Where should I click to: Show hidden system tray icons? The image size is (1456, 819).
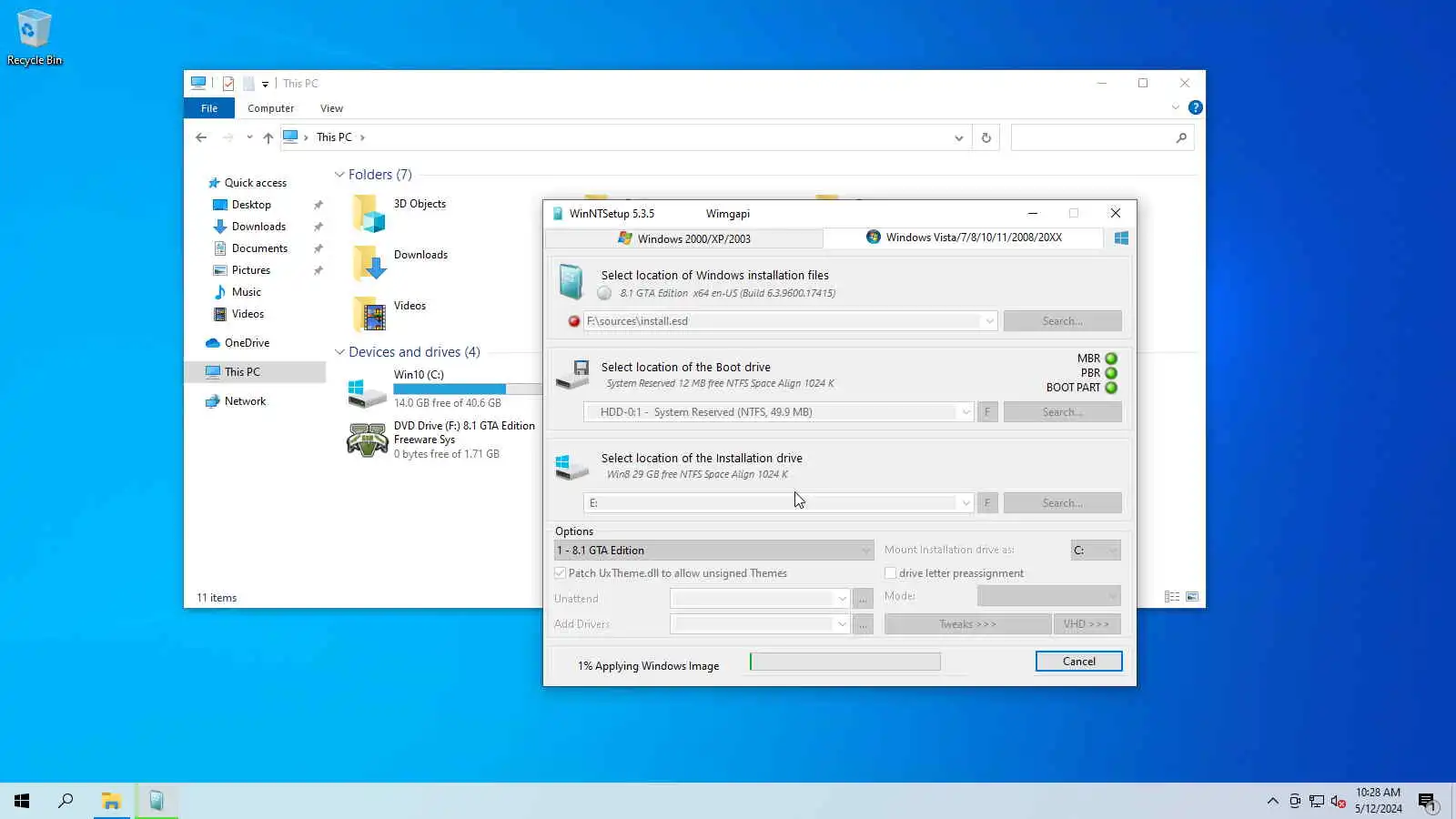(x=1272, y=801)
